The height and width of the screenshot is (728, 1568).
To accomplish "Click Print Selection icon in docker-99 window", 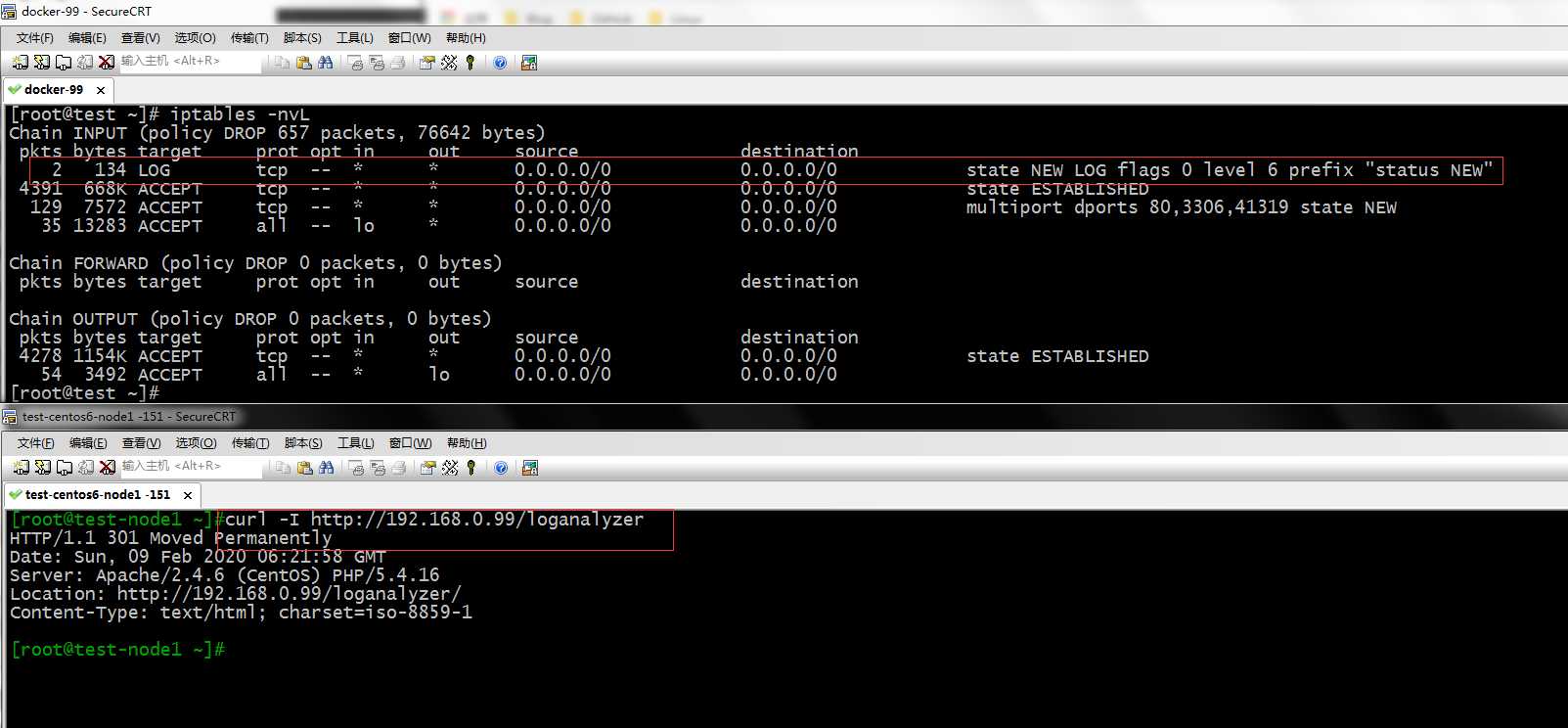I will pos(377,62).
